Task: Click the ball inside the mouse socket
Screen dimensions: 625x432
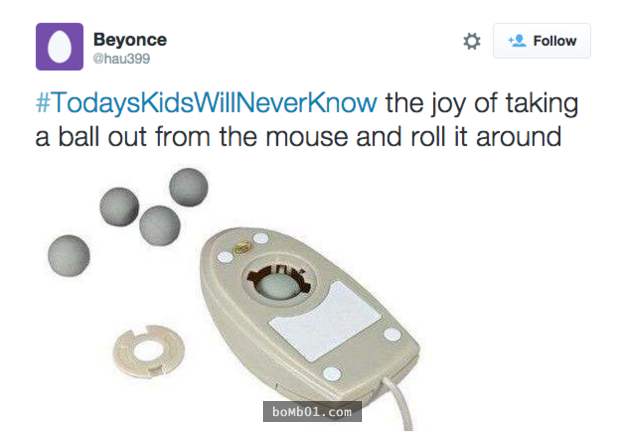Action: tap(279, 285)
